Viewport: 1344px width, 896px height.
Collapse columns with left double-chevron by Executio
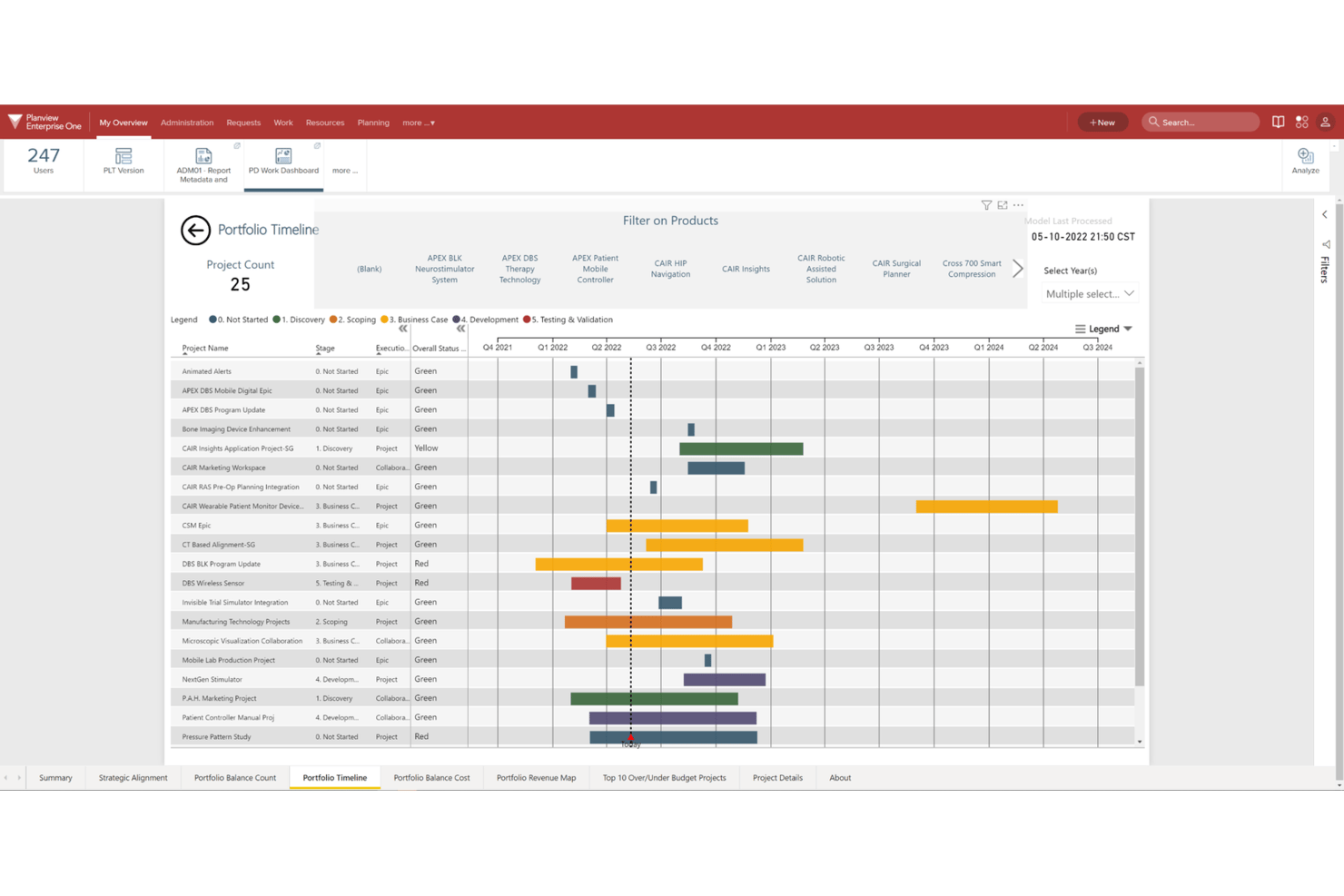pyautogui.click(x=402, y=329)
